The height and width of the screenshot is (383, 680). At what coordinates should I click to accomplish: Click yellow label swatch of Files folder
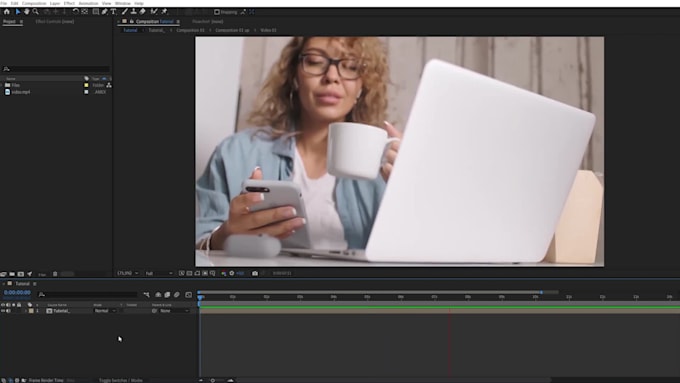tap(86, 85)
